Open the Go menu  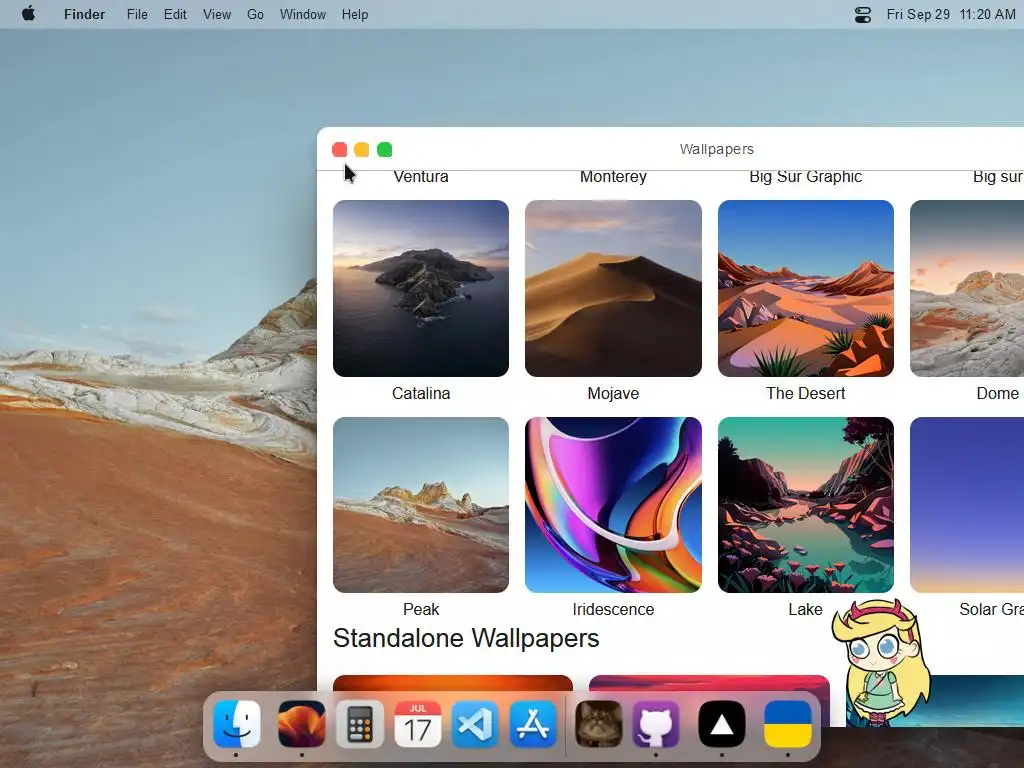point(255,14)
